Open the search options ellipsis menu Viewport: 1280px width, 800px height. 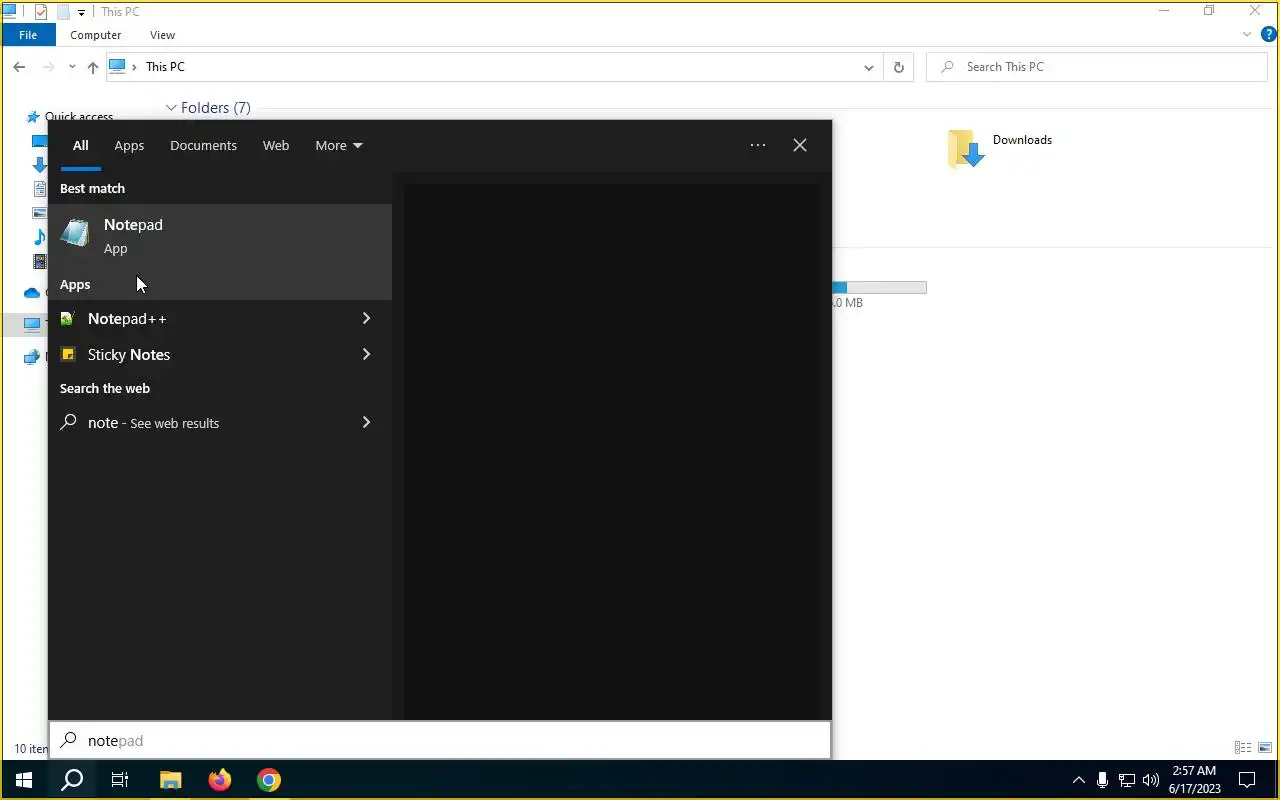pos(758,145)
